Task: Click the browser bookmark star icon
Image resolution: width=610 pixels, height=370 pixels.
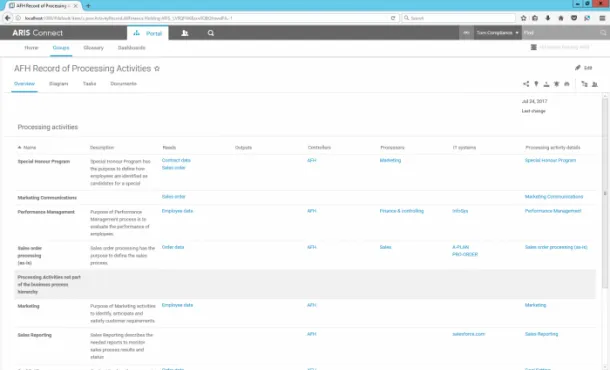Action: point(523,18)
